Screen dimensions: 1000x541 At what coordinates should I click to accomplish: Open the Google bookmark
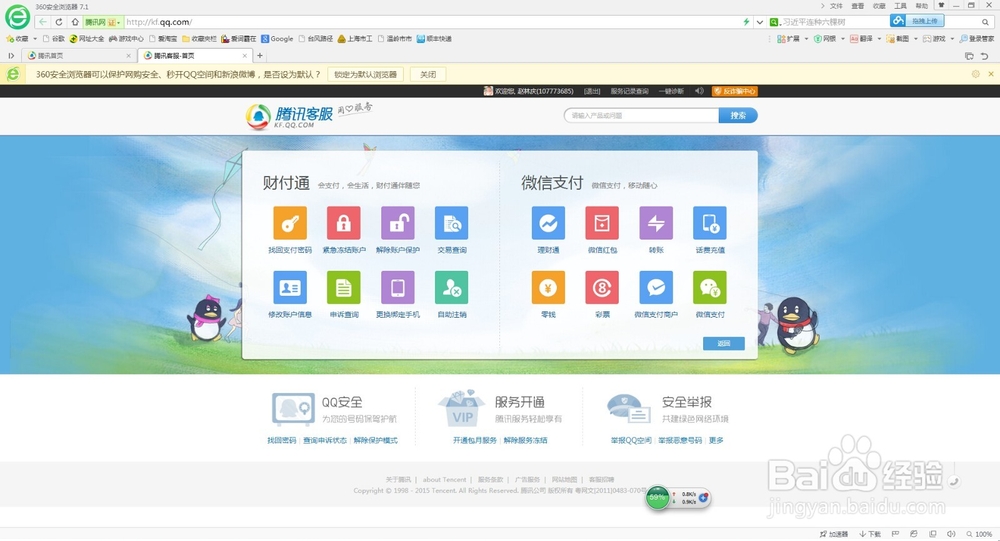click(x=277, y=39)
